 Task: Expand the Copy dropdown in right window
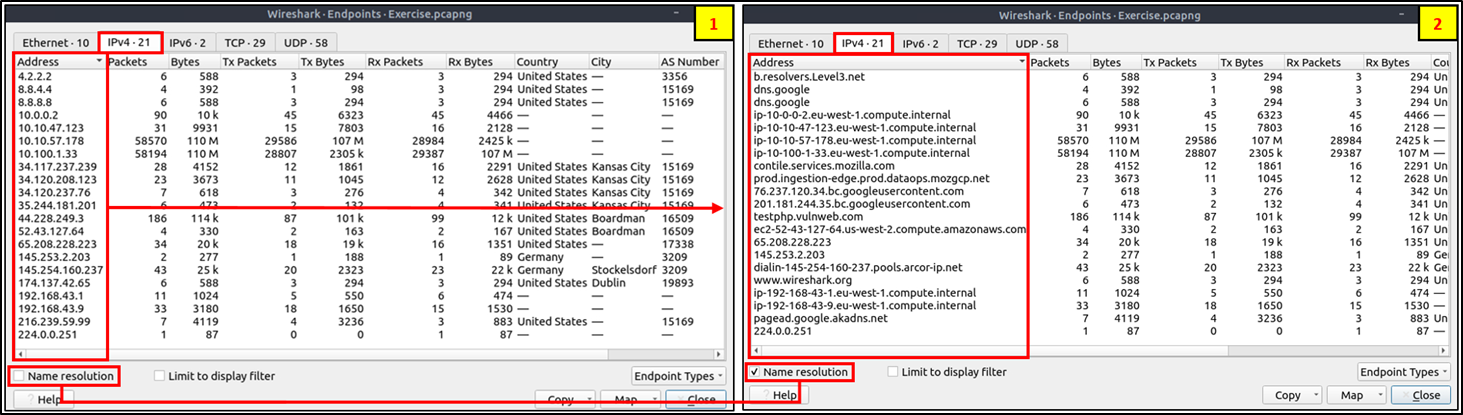1295,395
